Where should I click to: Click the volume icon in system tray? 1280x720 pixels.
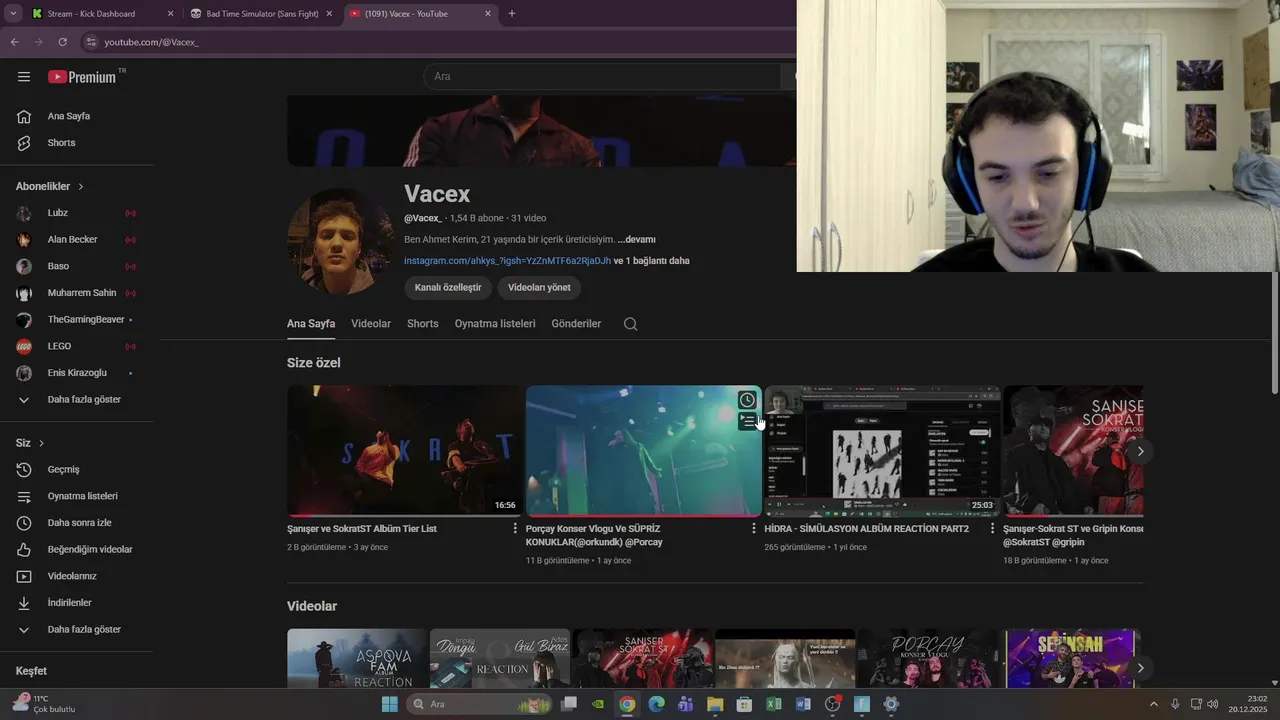point(1213,704)
